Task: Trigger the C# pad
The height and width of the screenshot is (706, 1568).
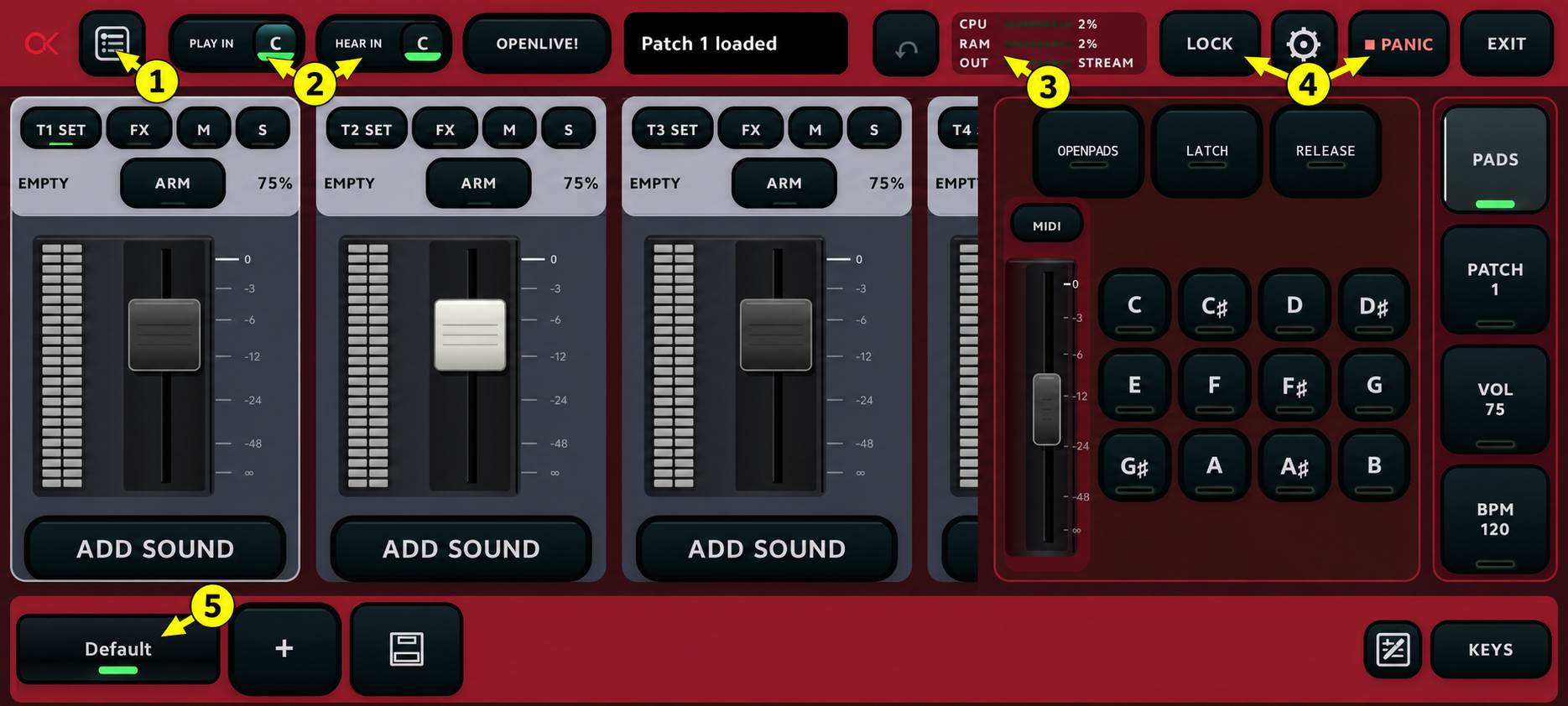Action: pos(1214,305)
